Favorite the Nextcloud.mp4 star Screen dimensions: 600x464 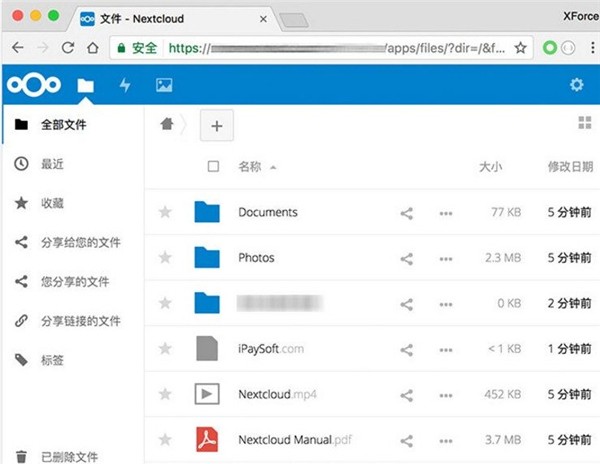coord(165,394)
